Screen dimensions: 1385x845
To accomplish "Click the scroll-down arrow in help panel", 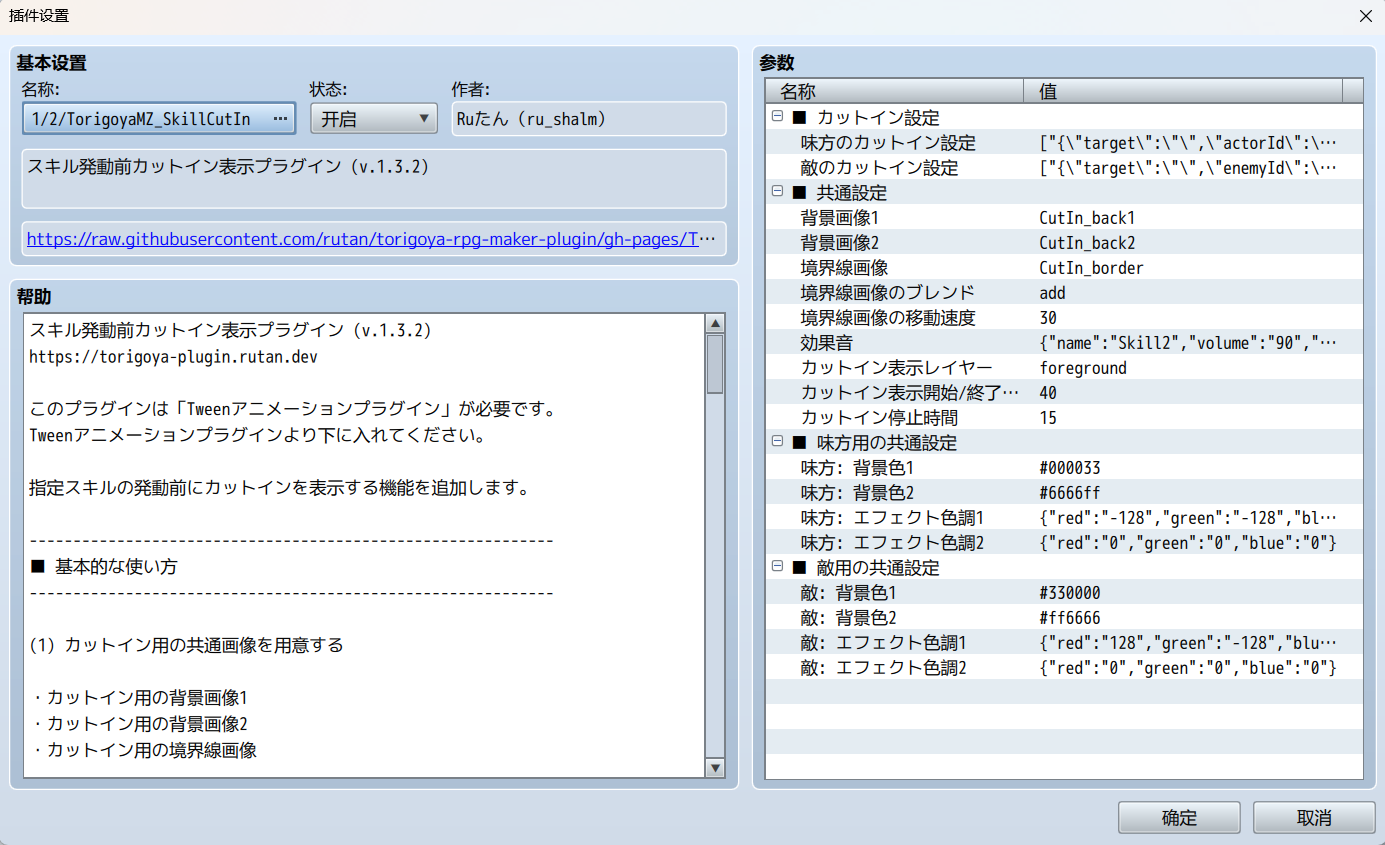I will (x=715, y=768).
